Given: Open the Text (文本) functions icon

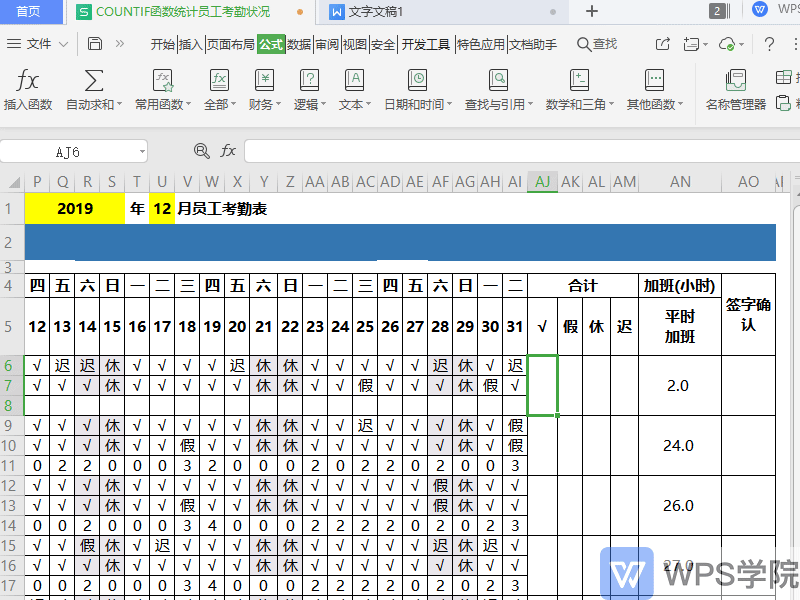Looking at the screenshot, I should tap(354, 81).
